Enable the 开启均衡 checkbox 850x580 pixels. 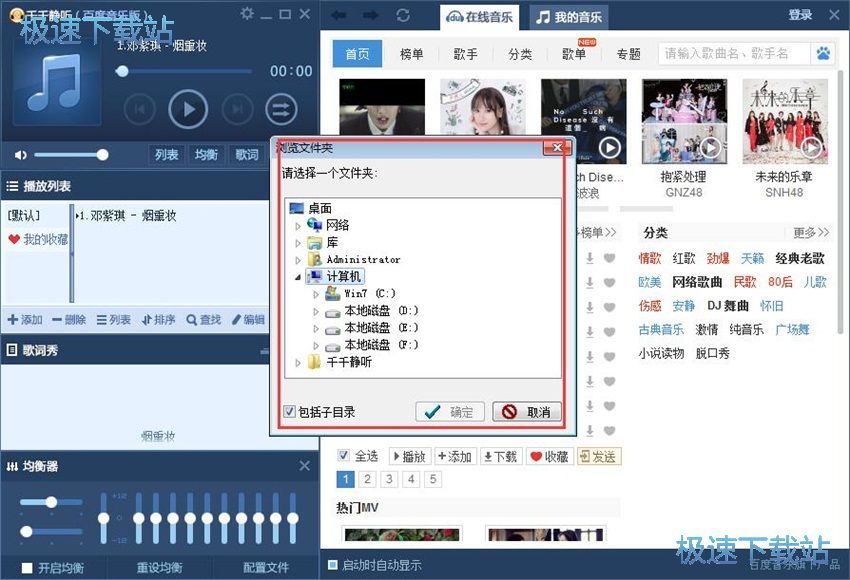point(27,568)
